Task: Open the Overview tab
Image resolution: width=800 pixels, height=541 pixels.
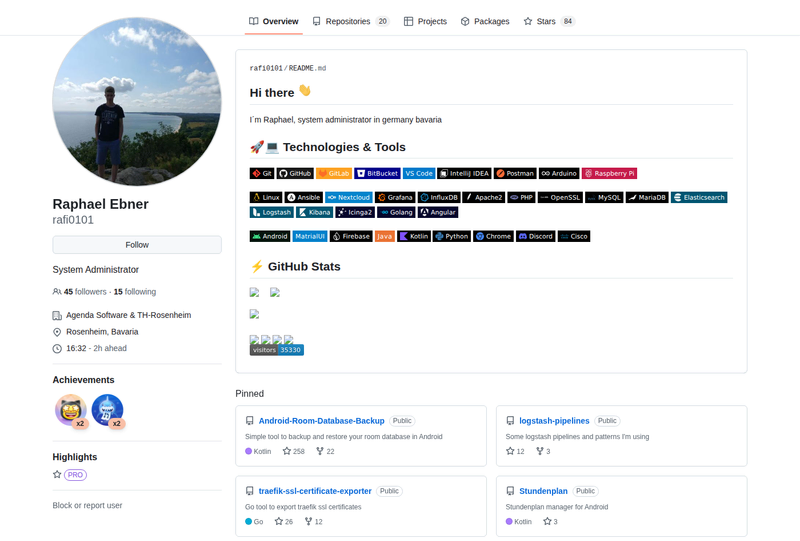Action: pos(273,21)
